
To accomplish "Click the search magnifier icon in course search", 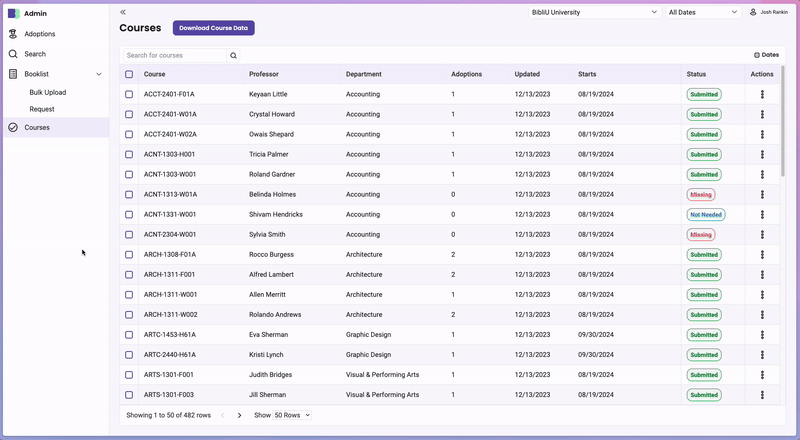I will click(234, 56).
